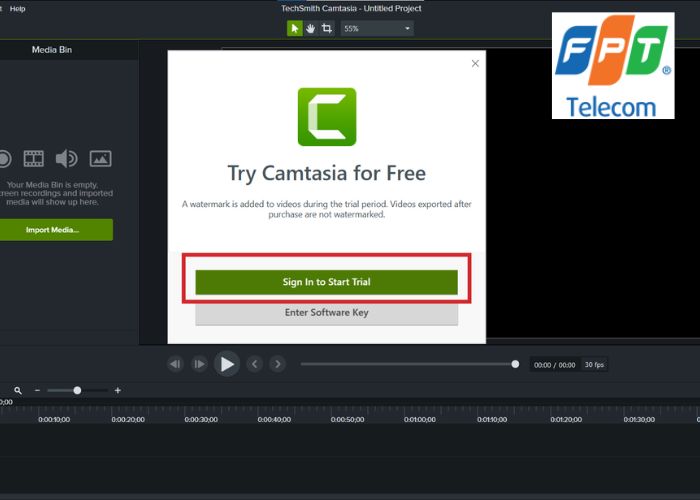Click the timeline zoom in plus button

[117, 390]
